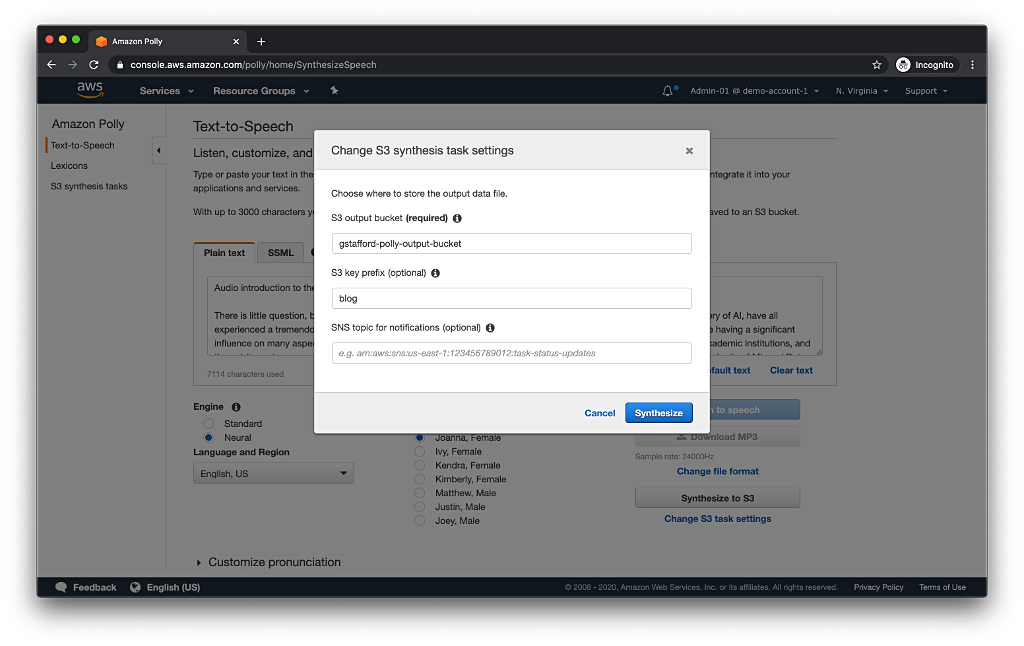
Task: Switch to the Plain text tab
Action: (x=224, y=253)
